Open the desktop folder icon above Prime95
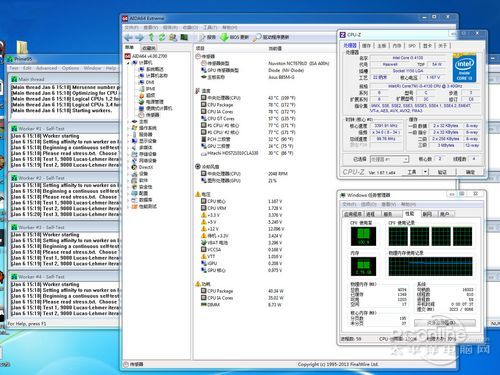Screen dimensions: 500x375 22,47
